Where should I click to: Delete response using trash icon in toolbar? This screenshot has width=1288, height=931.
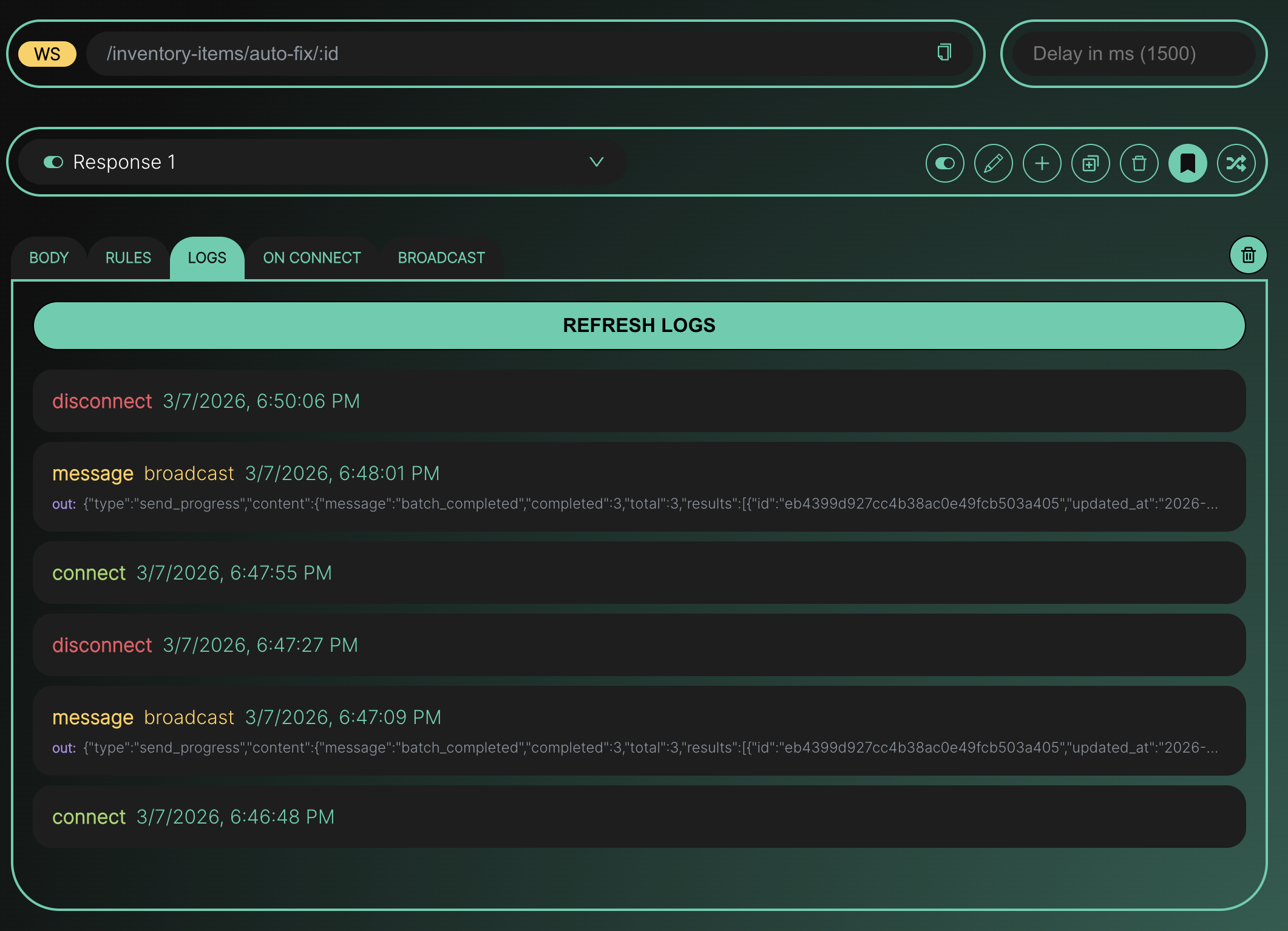click(x=1139, y=163)
